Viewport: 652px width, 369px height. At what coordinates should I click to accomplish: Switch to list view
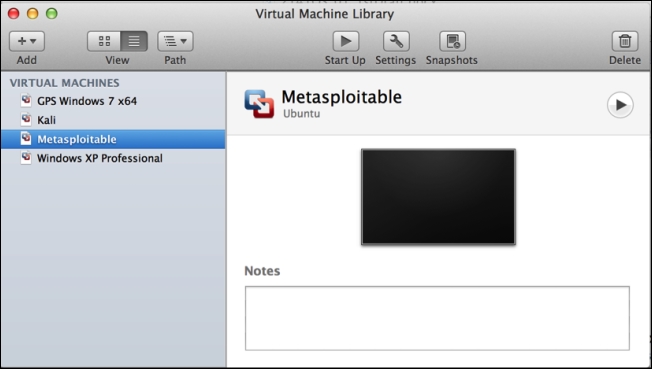click(x=134, y=41)
